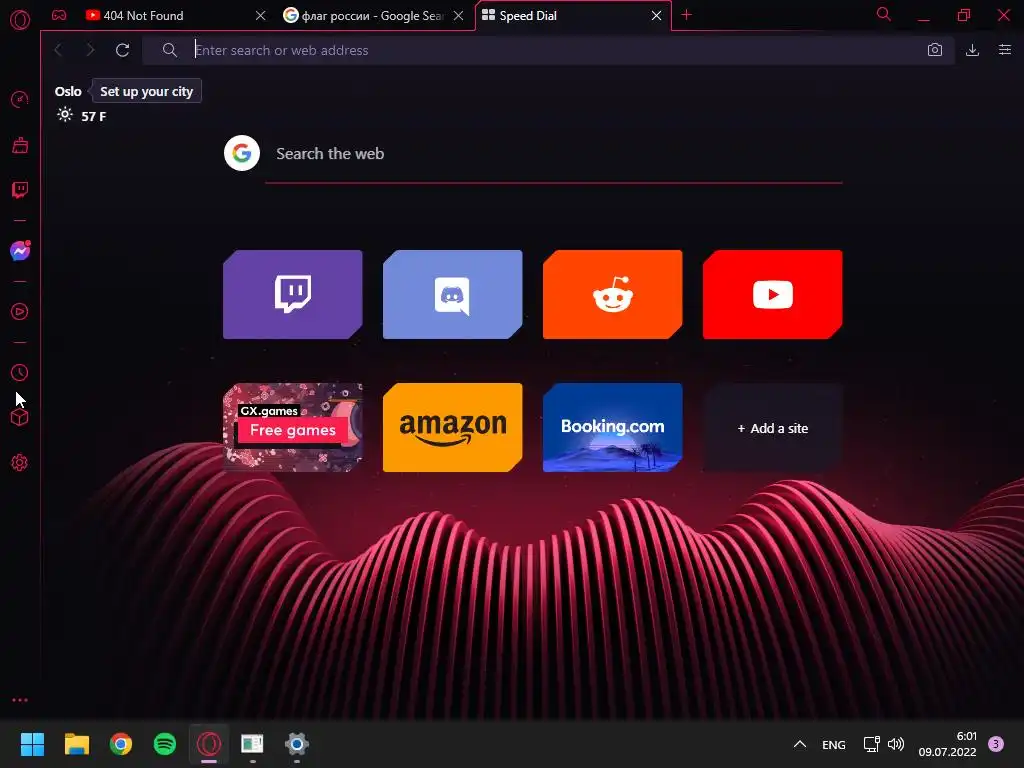Click the address bar field

(x=549, y=50)
